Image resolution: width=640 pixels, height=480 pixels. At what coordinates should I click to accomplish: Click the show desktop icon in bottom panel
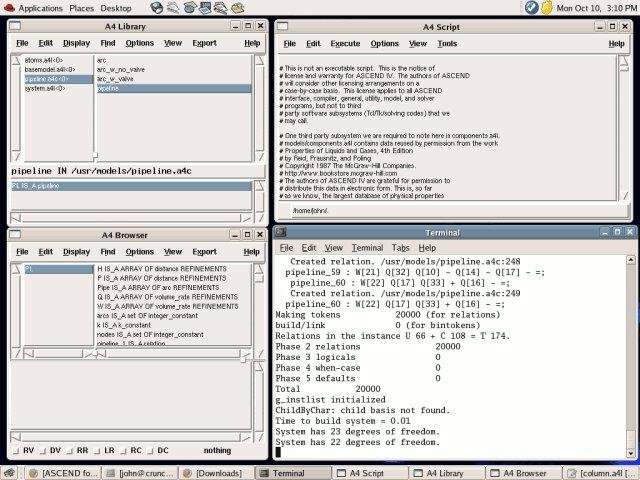coord(9,473)
